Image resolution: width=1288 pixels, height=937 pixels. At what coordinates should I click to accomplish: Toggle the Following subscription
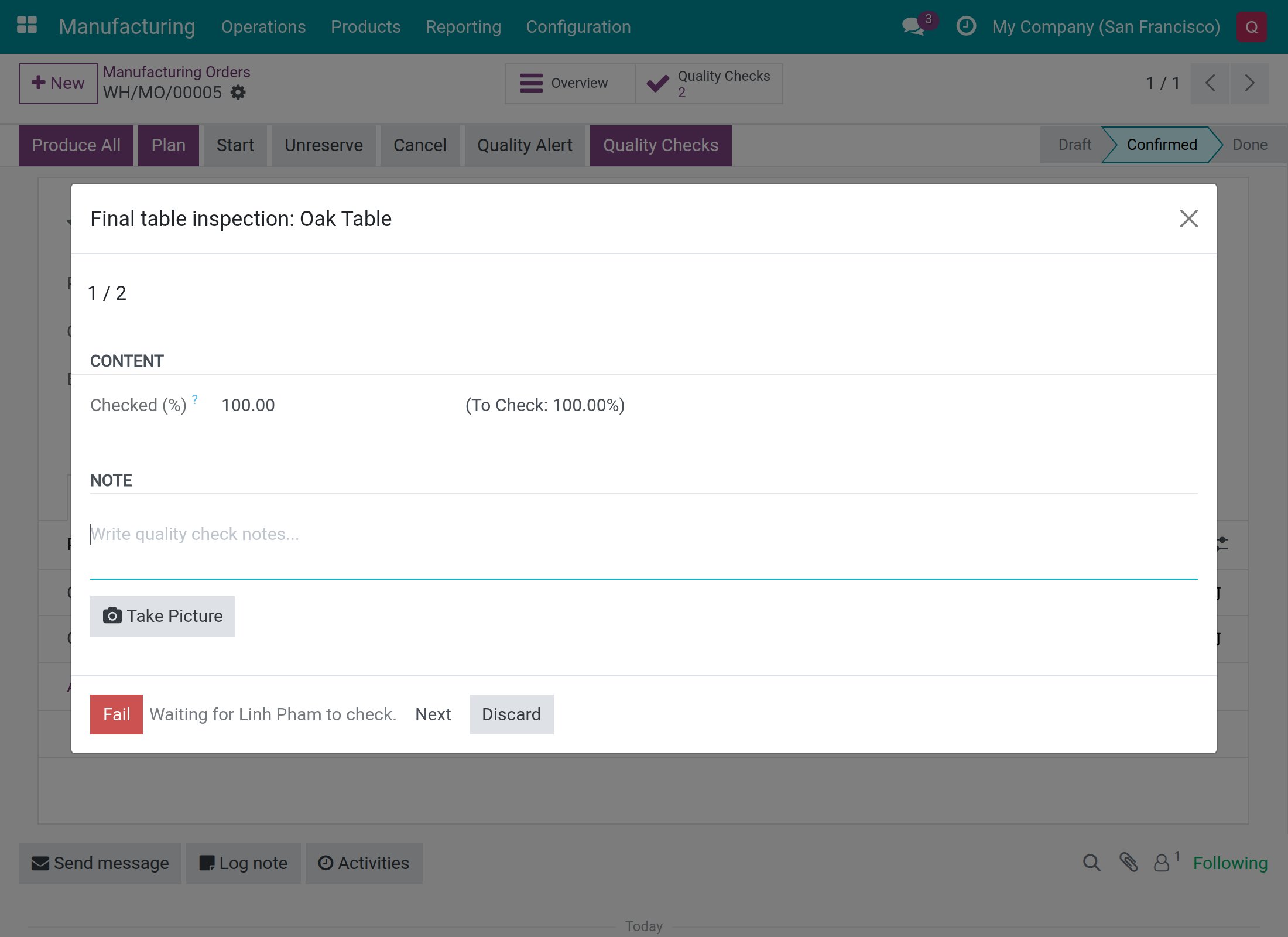1230,863
